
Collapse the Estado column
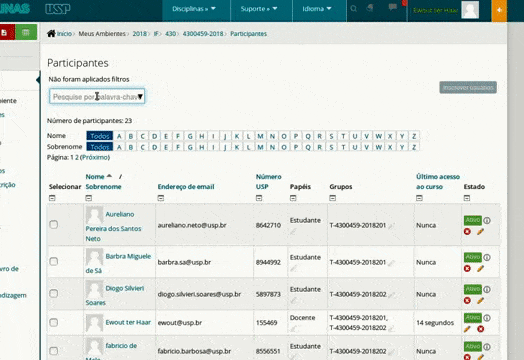pyautogui.click(x=467, y=198)
